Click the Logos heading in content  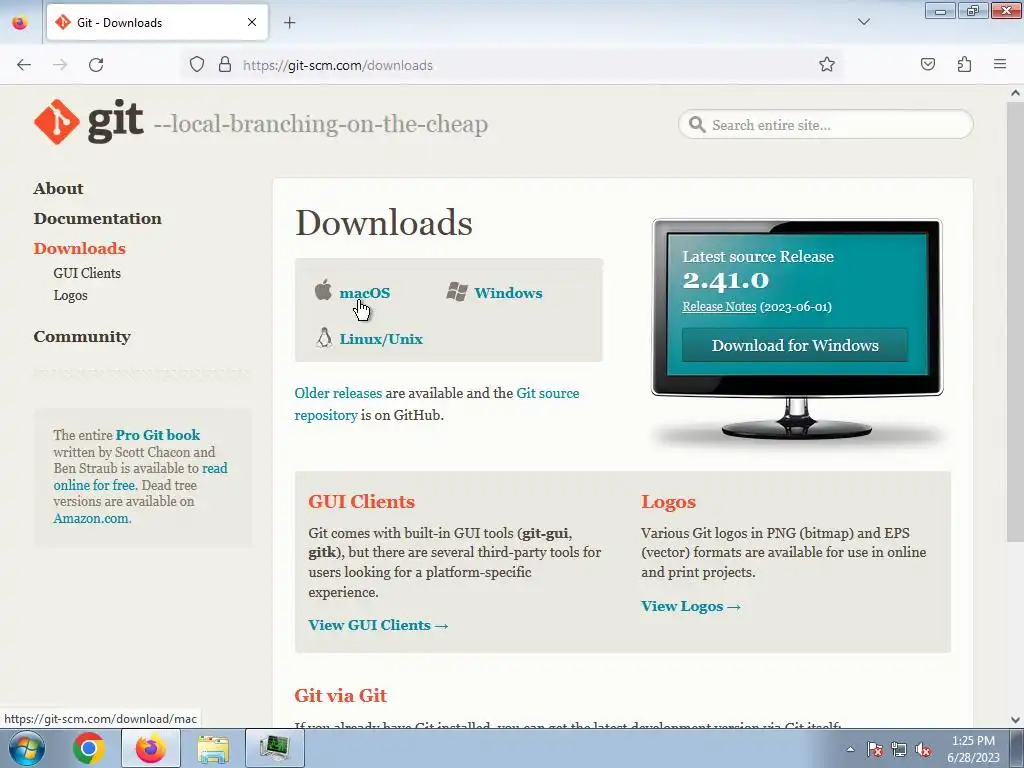click(668, 502)
